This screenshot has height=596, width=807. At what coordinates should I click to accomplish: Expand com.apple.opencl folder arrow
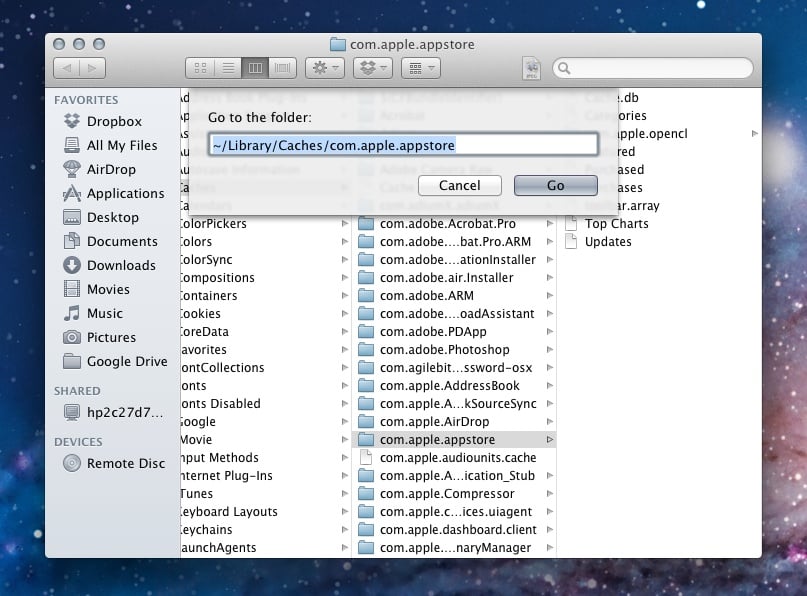(x=755, y=133)
